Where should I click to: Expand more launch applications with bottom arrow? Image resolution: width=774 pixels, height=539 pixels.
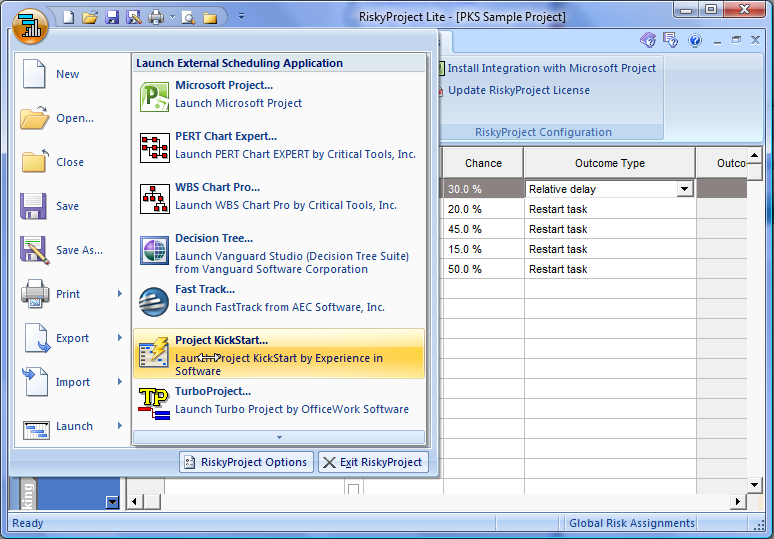click(279, 437)
